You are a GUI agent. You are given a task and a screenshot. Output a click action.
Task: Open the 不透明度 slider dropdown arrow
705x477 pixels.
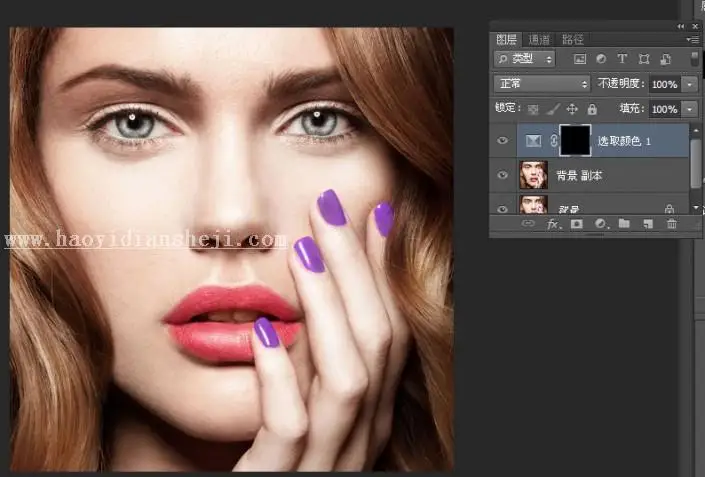click(689, 84)
